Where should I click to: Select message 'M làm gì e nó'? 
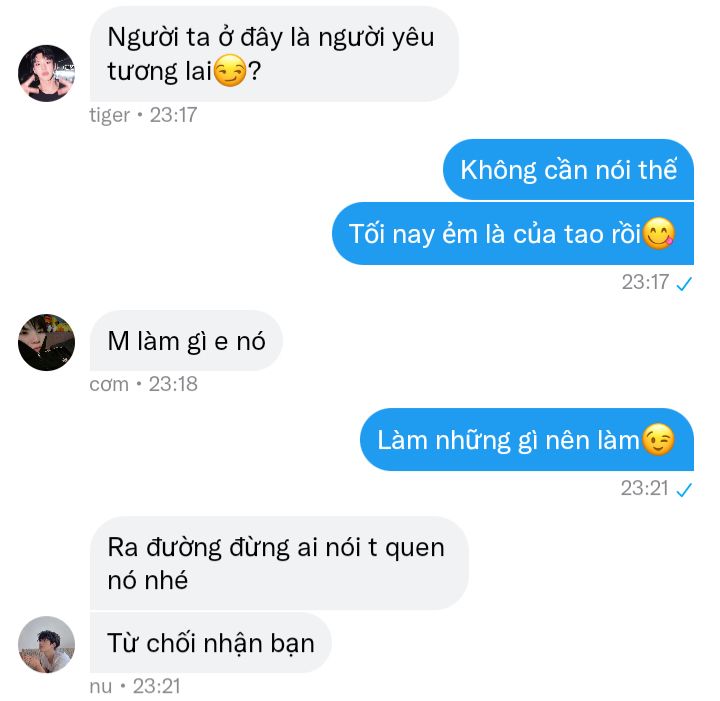186,341
